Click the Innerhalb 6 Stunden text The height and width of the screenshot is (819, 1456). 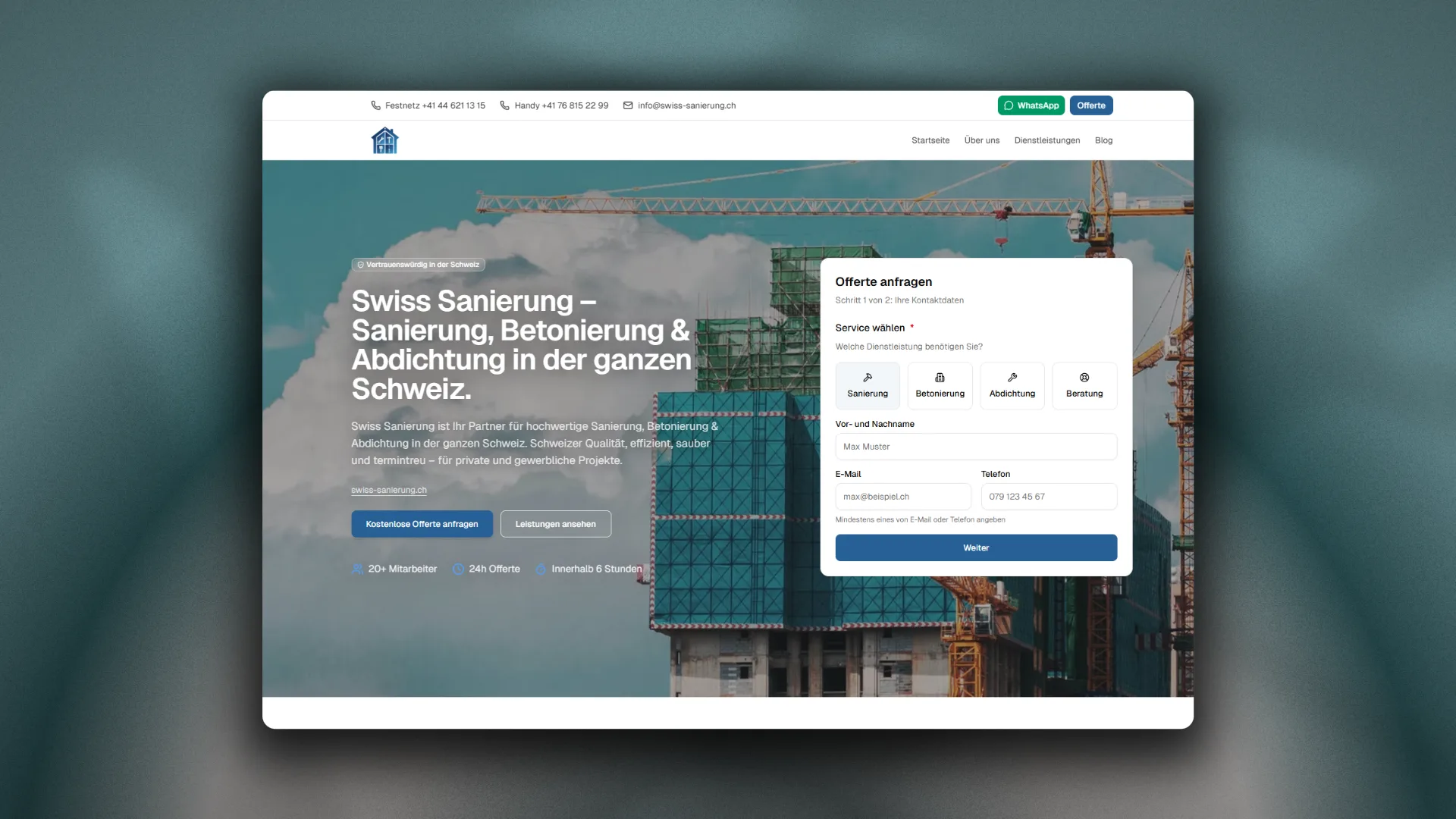click(597, 569)
